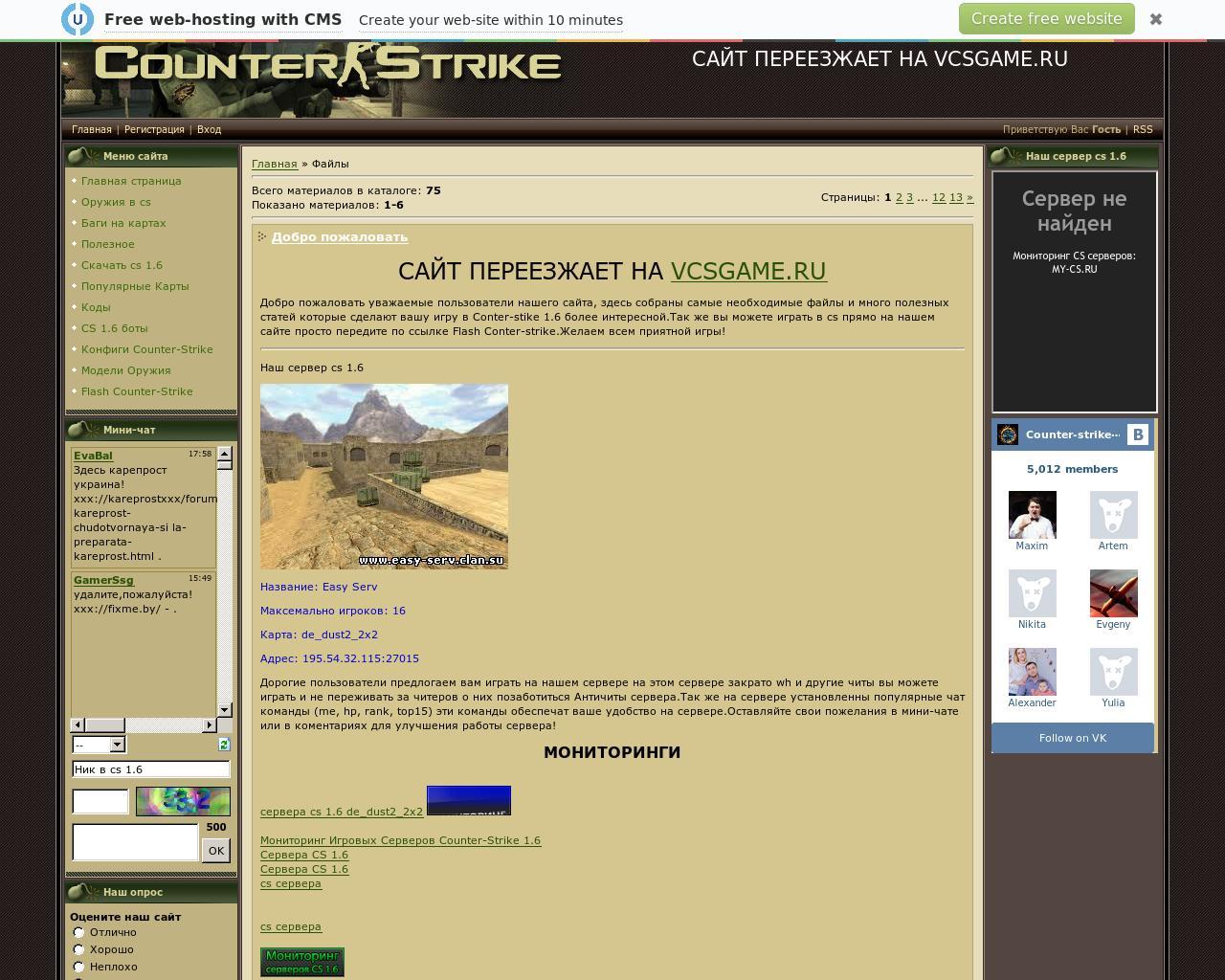
Task: Click VK group avatar icon
Action: click(1008, 434)
